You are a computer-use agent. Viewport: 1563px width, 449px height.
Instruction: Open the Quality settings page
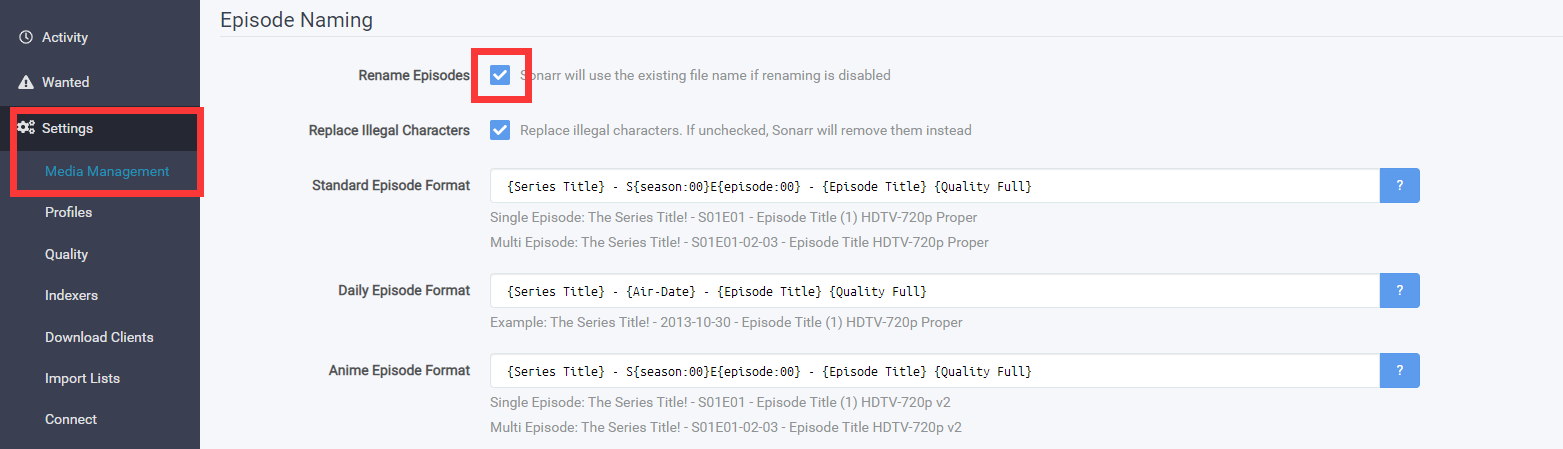point(66,255)
